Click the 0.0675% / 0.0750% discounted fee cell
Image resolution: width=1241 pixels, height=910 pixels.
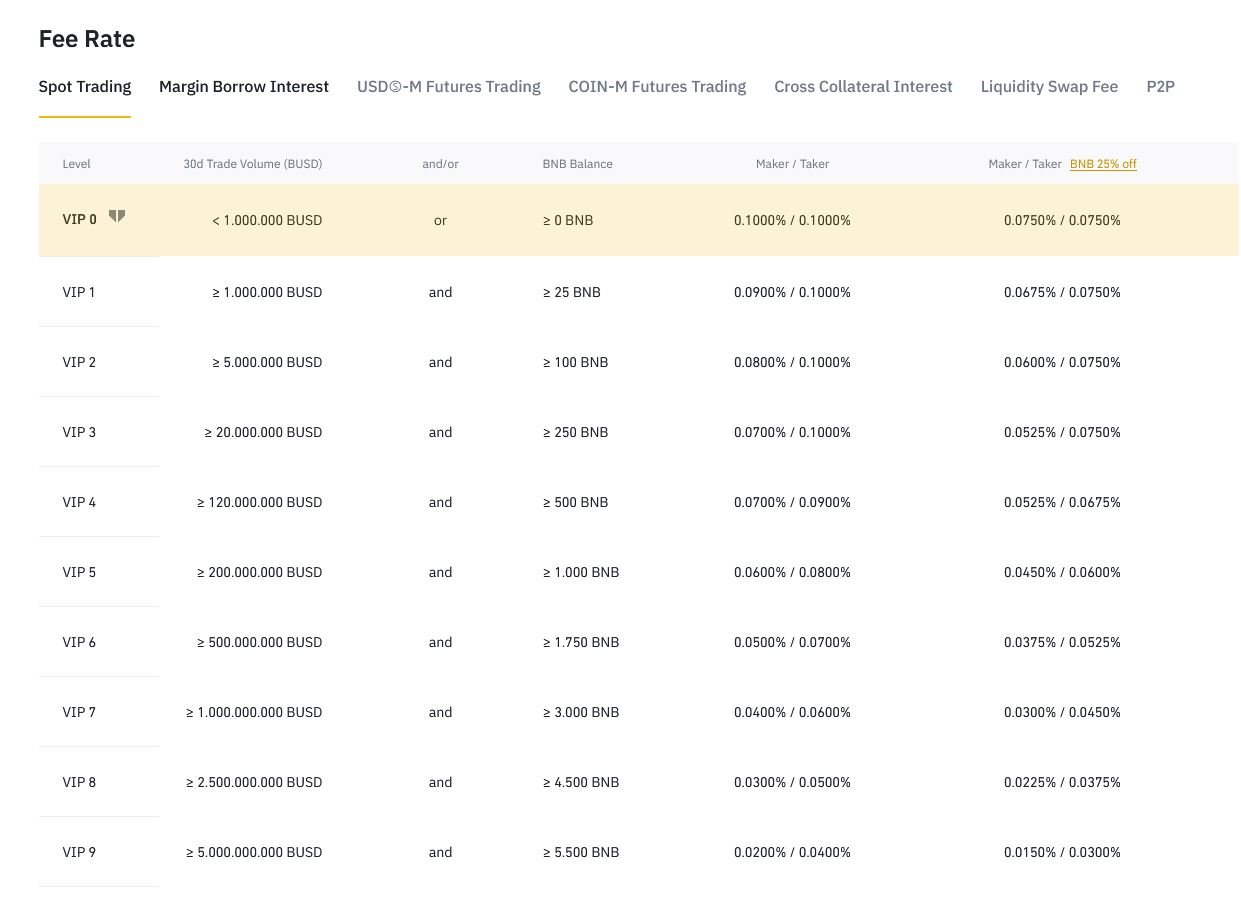(x=1062, y=292)
